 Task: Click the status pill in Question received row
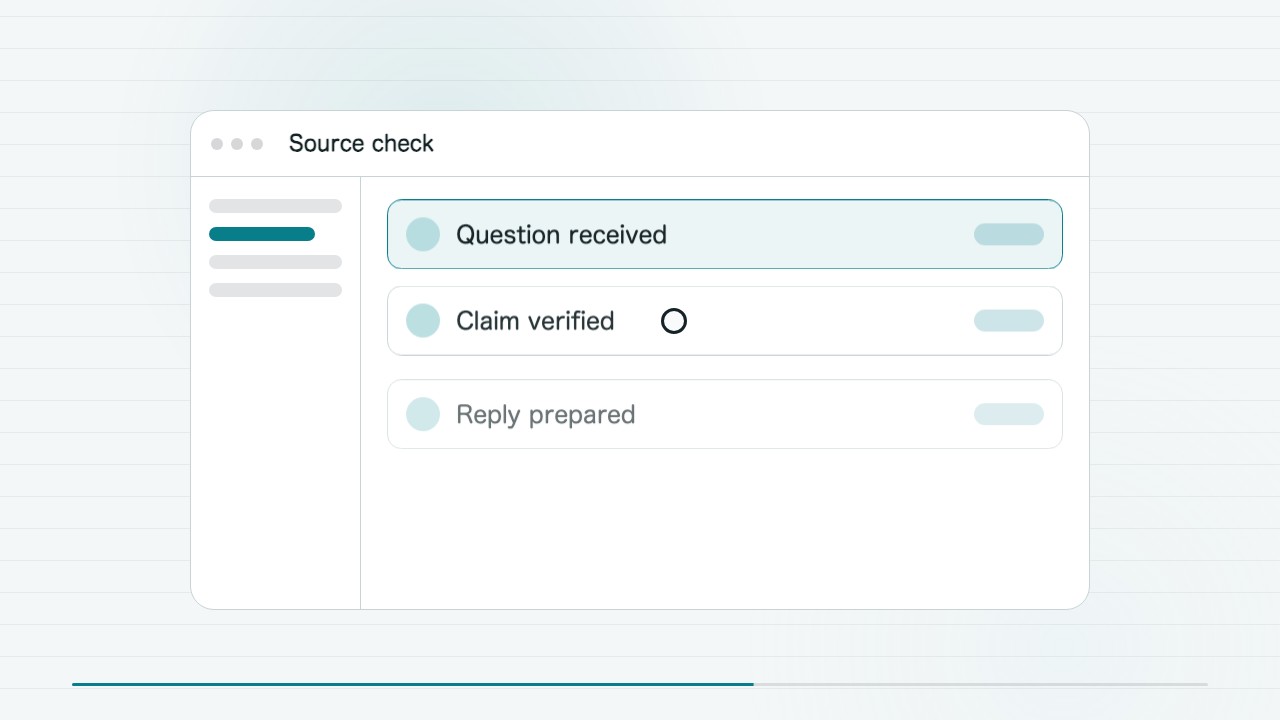tap(1009, 234)
